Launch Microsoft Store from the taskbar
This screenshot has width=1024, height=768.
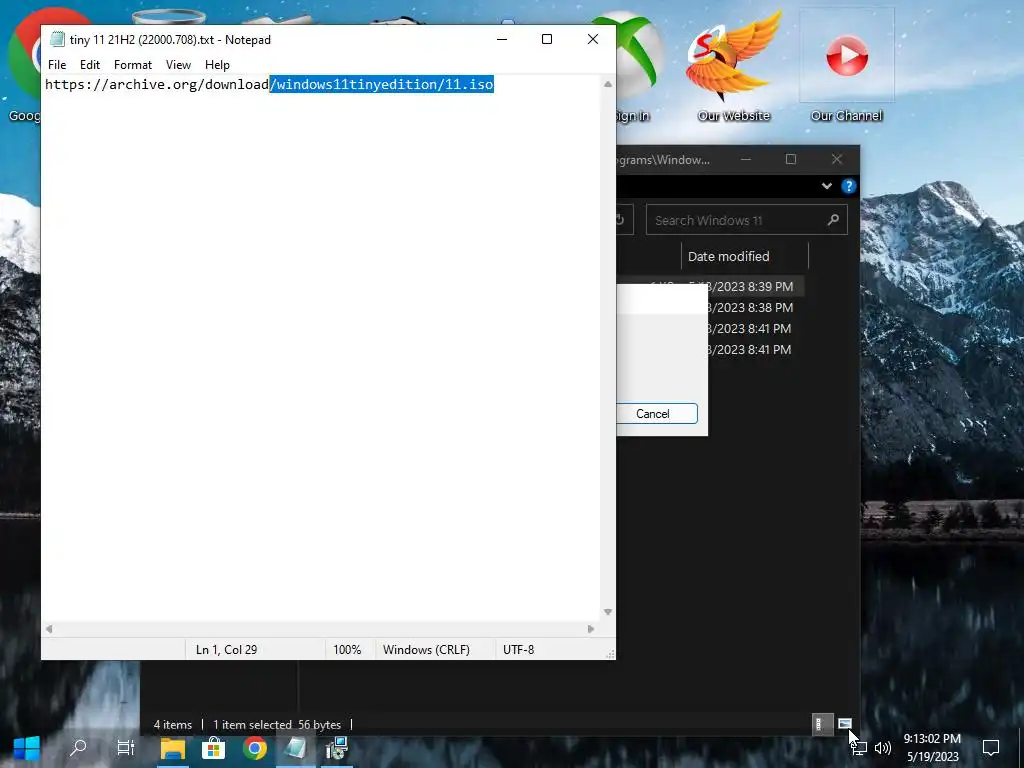click(x=214, y=748)
